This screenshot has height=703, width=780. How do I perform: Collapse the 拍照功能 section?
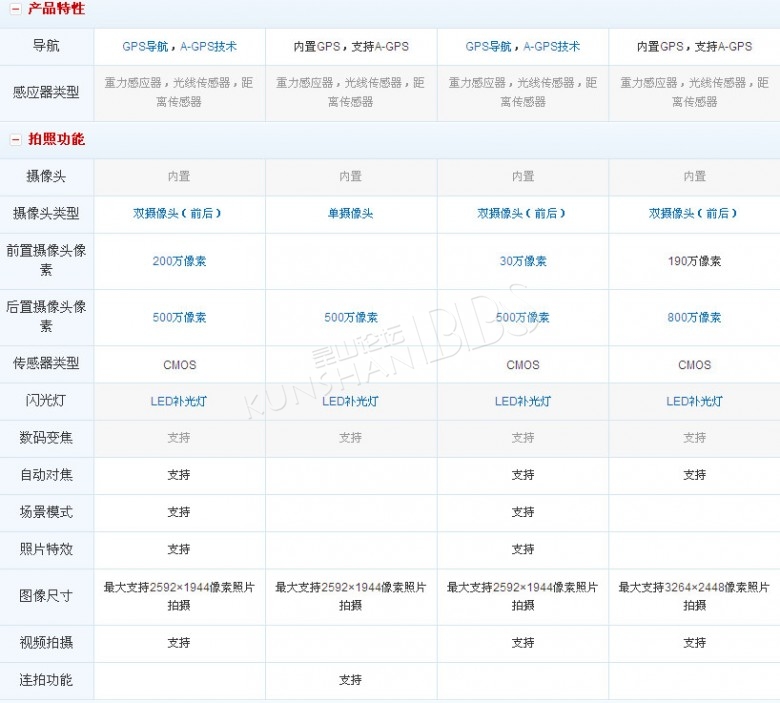pos(16,139)
